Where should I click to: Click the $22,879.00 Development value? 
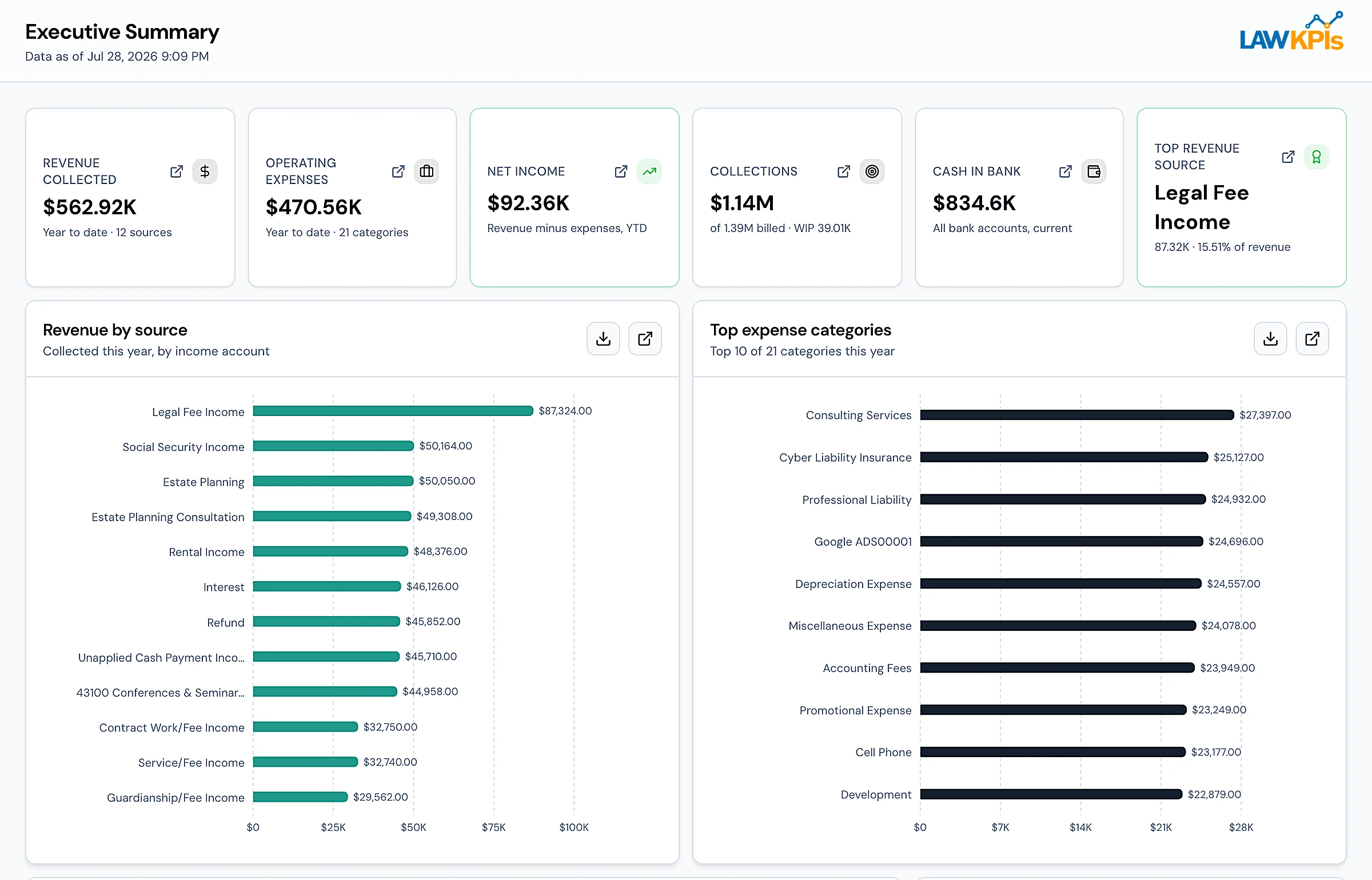tap(1214, 794)
